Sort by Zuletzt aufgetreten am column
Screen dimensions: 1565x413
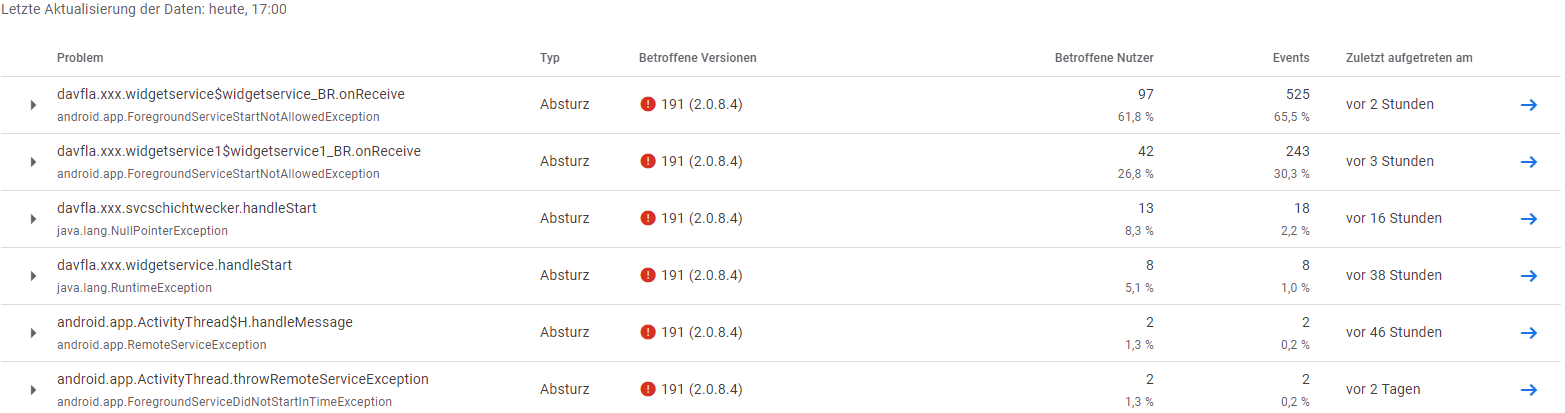point(1408,58)
